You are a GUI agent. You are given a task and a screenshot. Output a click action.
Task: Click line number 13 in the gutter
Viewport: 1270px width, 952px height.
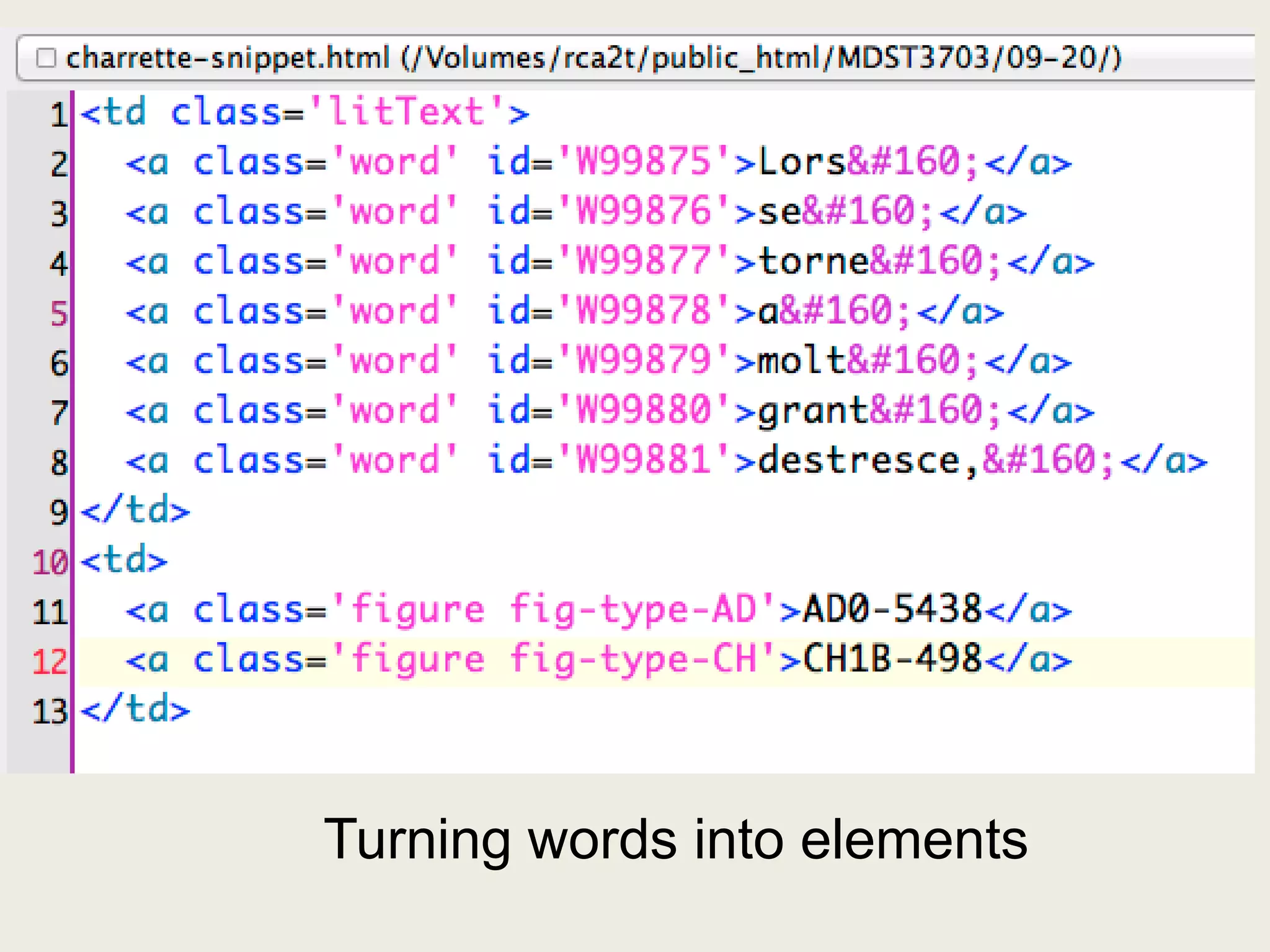point(50,711)
